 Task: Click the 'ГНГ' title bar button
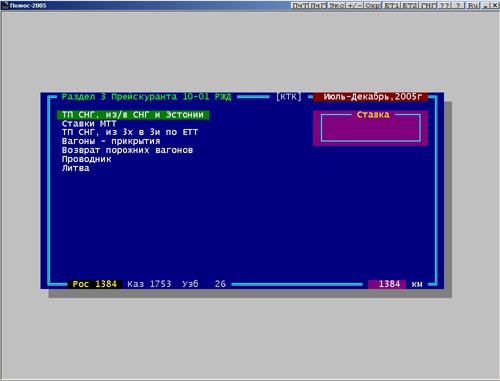[x=428, y=5]
